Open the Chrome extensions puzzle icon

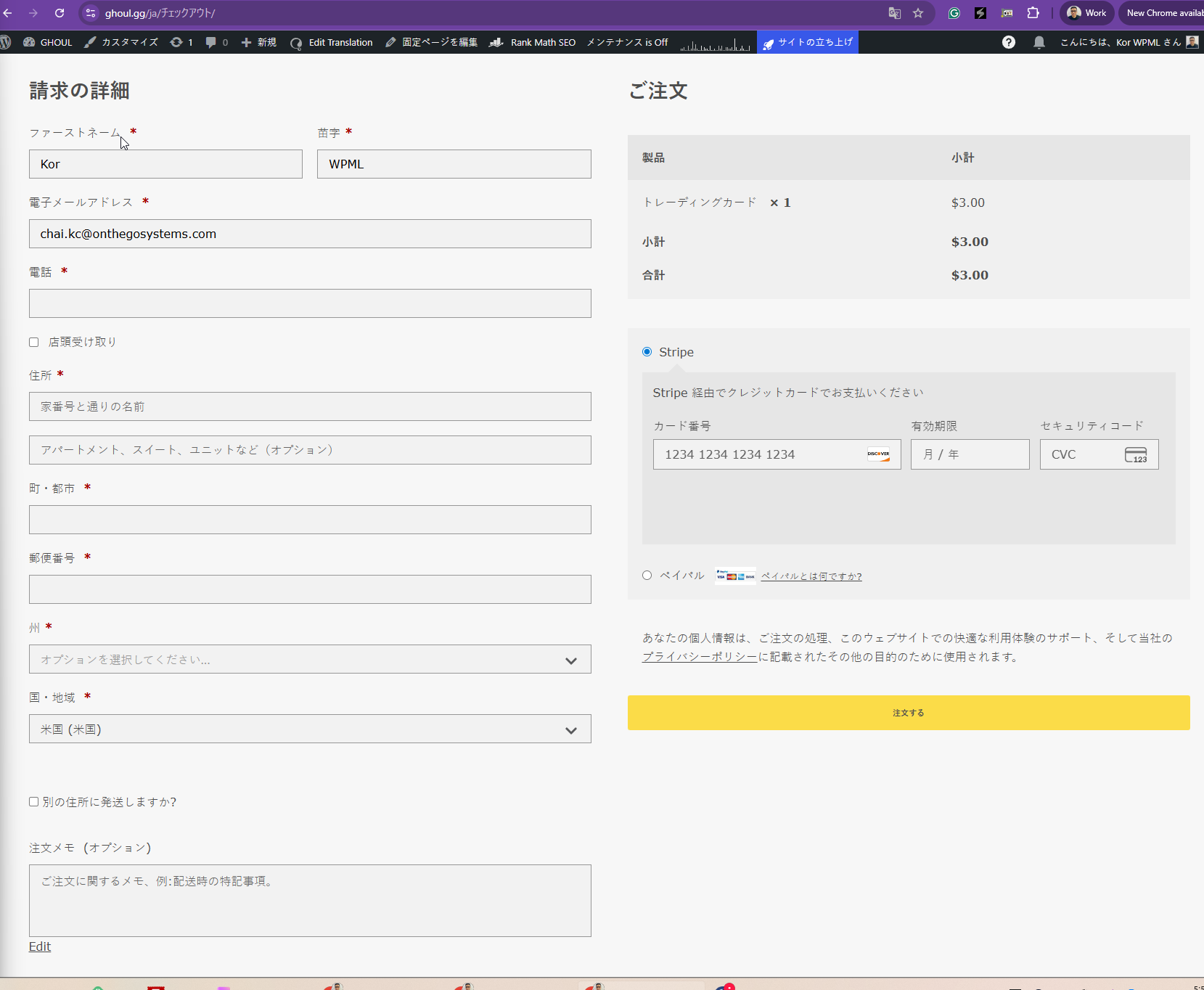coord(1033,13)
